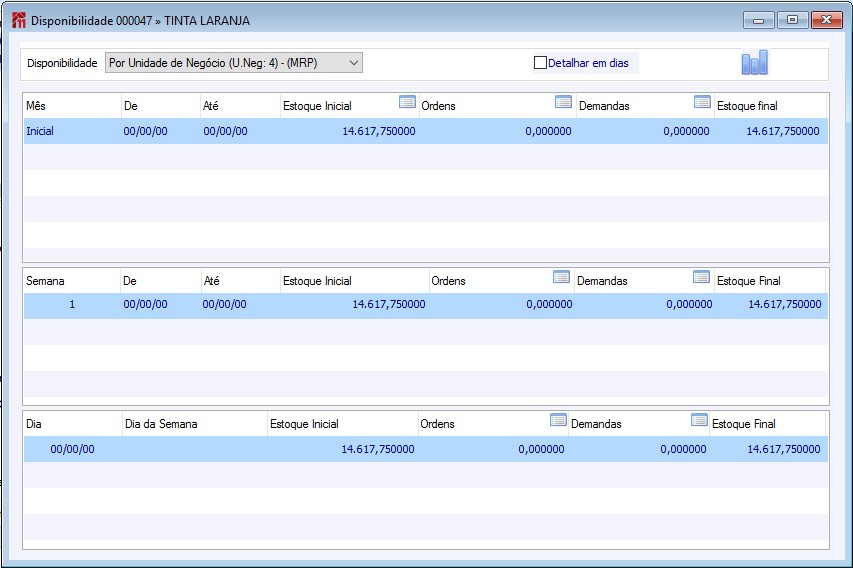Open the Disponibilidade dropdown

[233, 63]
